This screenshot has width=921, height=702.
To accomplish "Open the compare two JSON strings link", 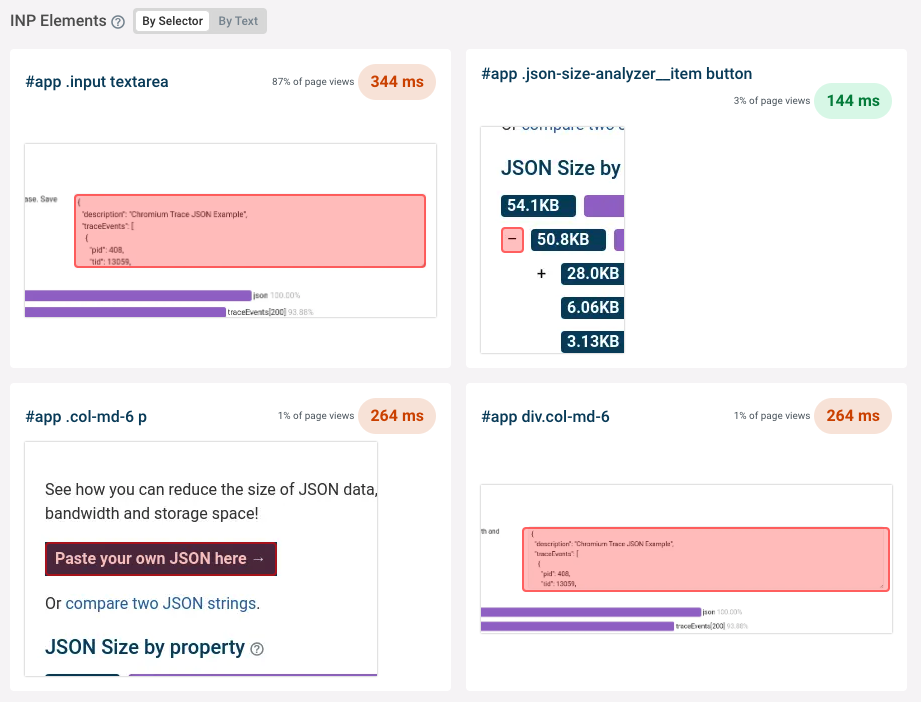I will pyautogui.click(x=160, y=604).
